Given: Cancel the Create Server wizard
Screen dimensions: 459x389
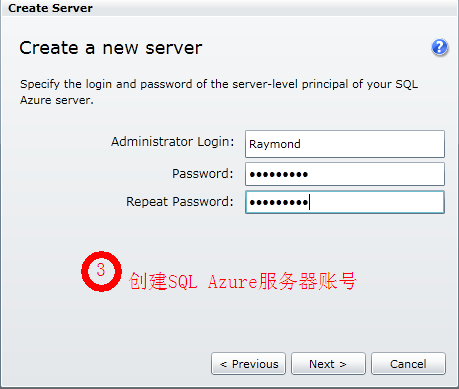Looking at the screenshot, I should click(408, 364).
